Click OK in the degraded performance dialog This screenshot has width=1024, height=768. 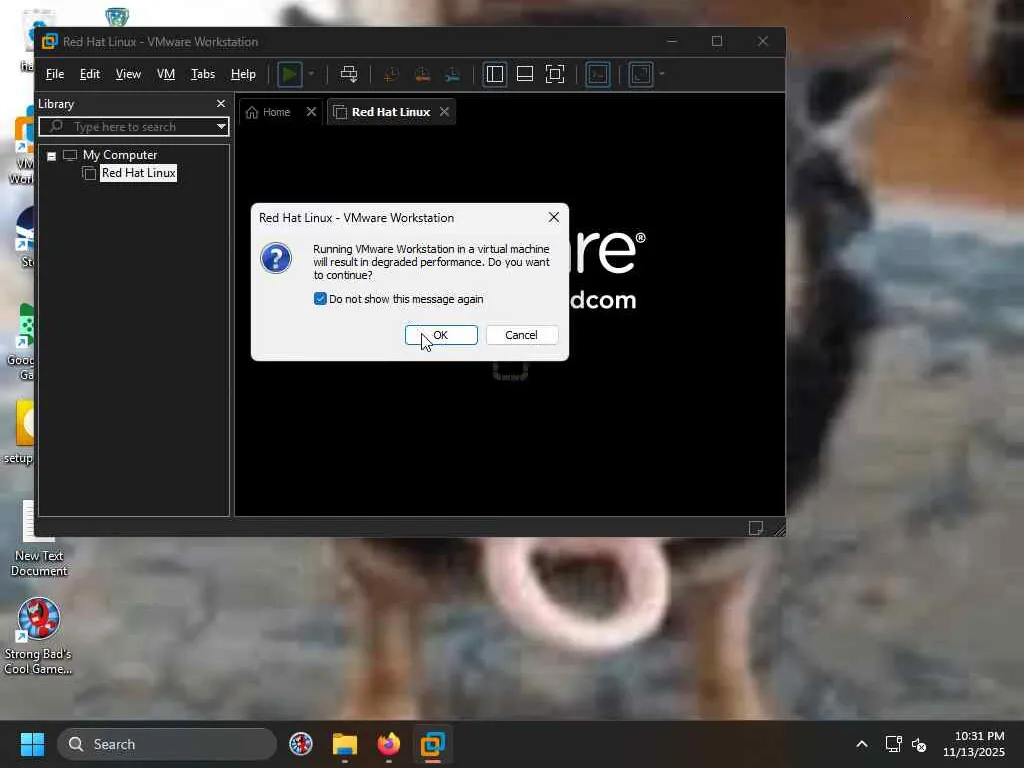(441, 335)
